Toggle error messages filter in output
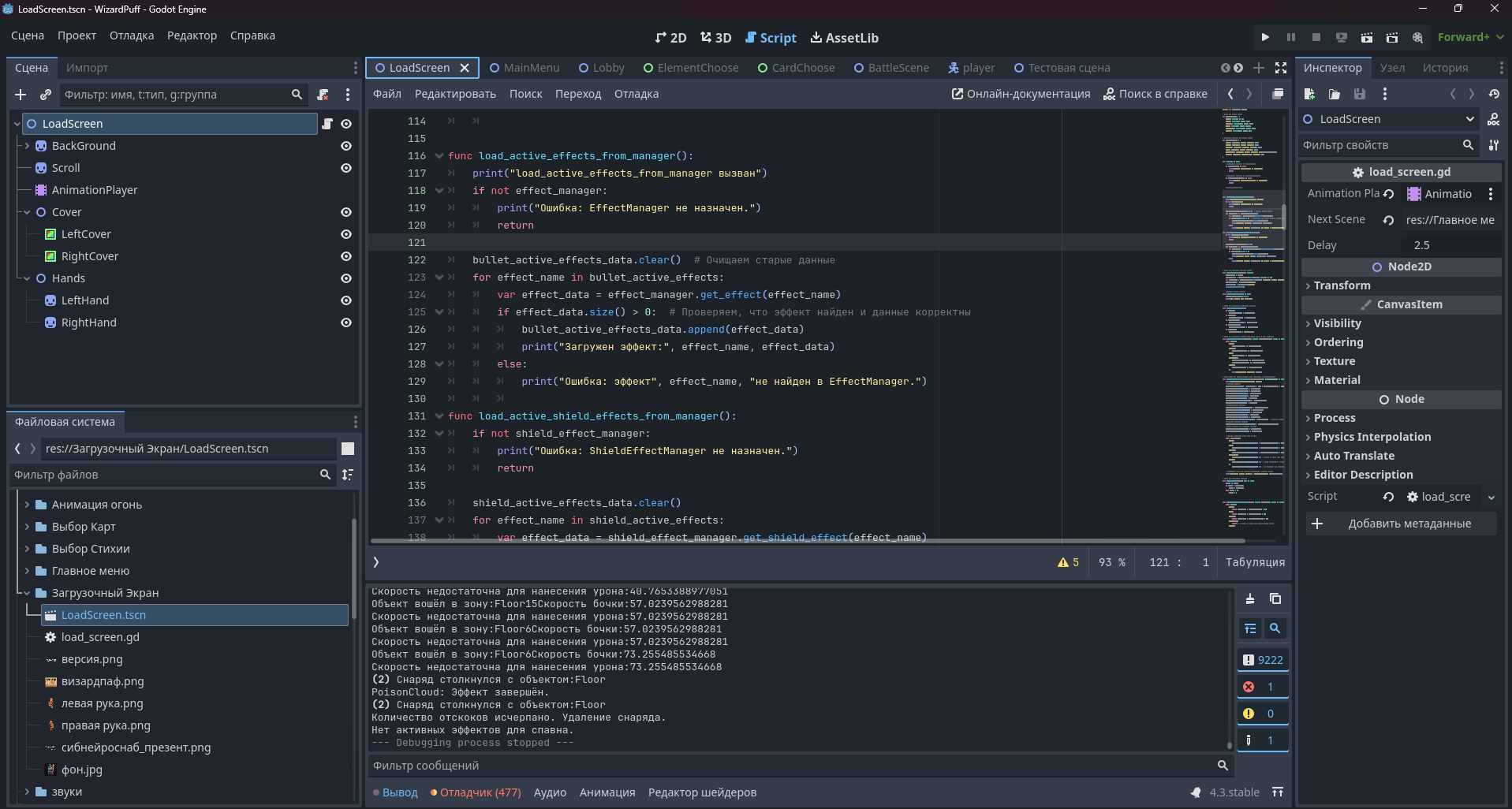 click(1262, 687)
